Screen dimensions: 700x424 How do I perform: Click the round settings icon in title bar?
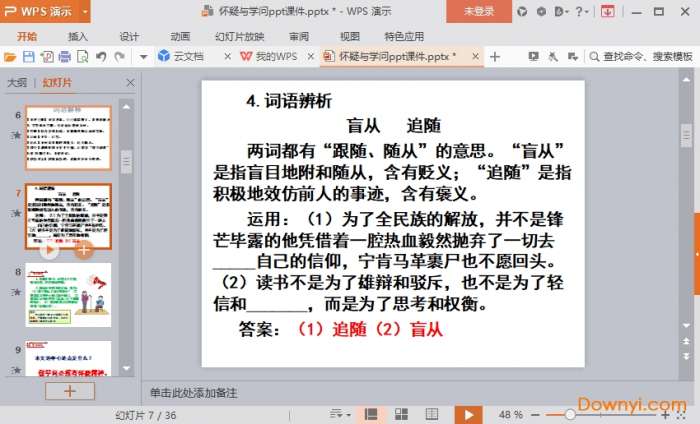pyautogui.click(x=541, y=12)
